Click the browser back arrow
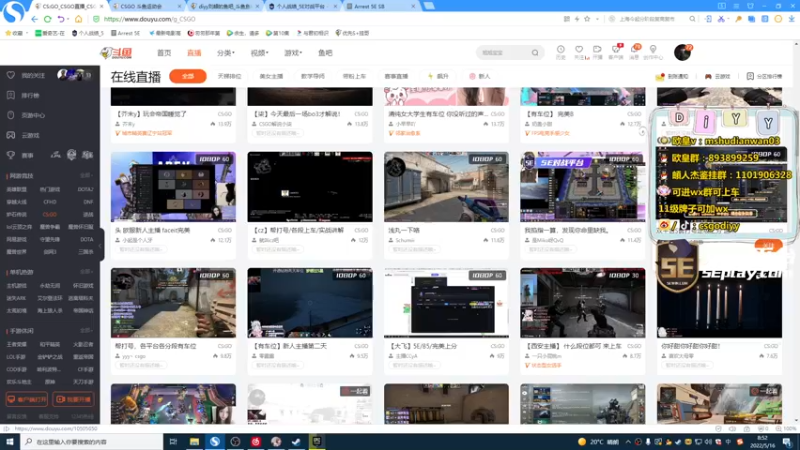The image size is (800, 450). pos(34,19)
